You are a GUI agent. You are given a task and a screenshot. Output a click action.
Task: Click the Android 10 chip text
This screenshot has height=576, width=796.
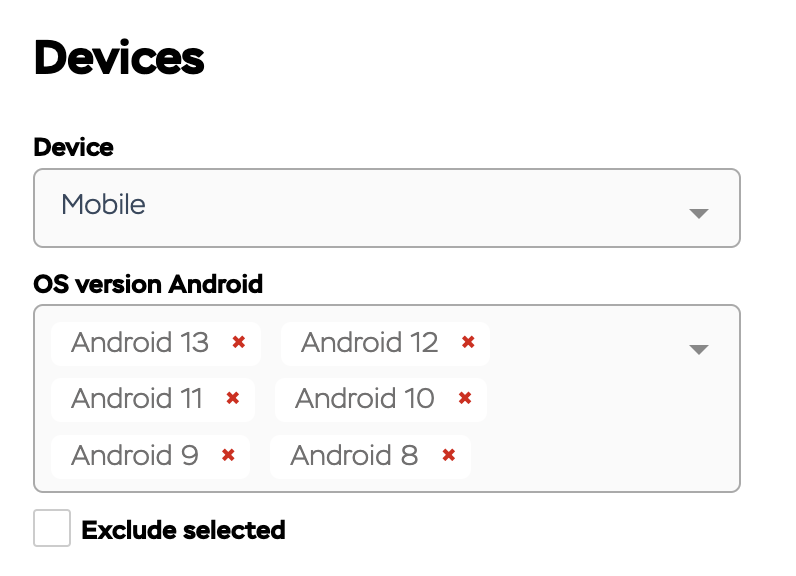(365, 399)
